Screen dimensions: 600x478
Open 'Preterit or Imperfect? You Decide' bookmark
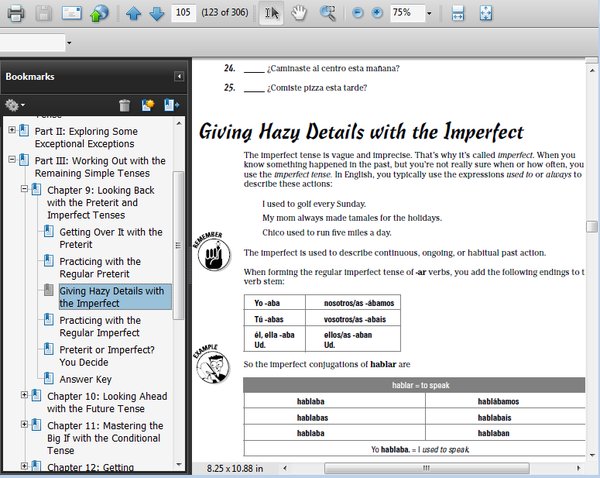click(106, 356)
